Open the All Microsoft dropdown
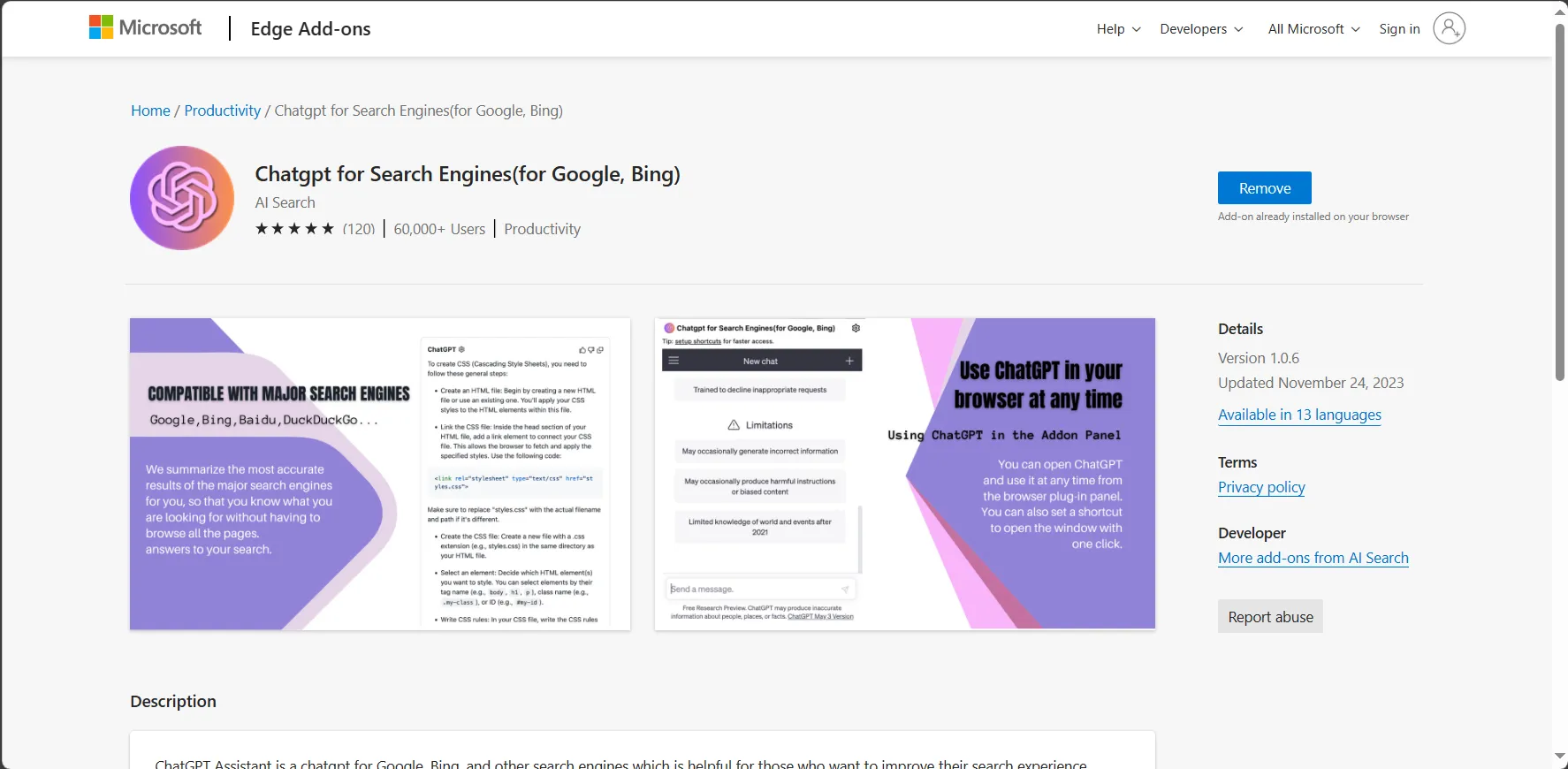 pyautogui.click(x=1313, y=29)
